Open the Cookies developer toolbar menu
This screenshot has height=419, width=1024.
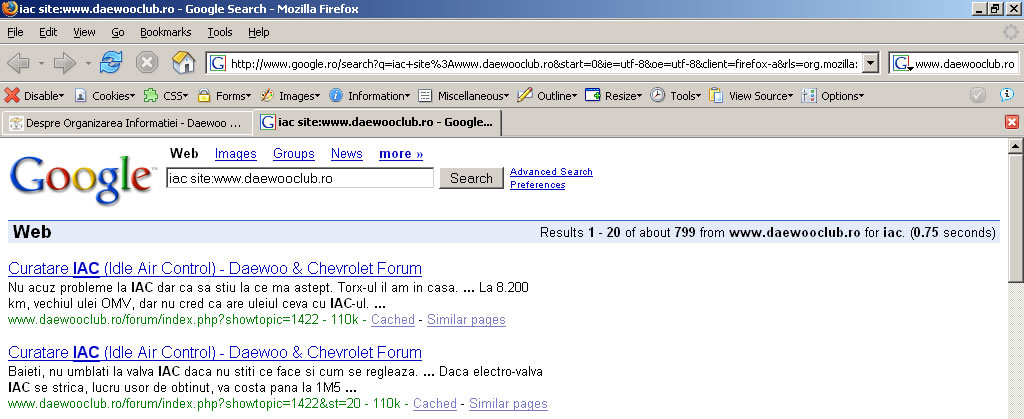click(104, 96)
